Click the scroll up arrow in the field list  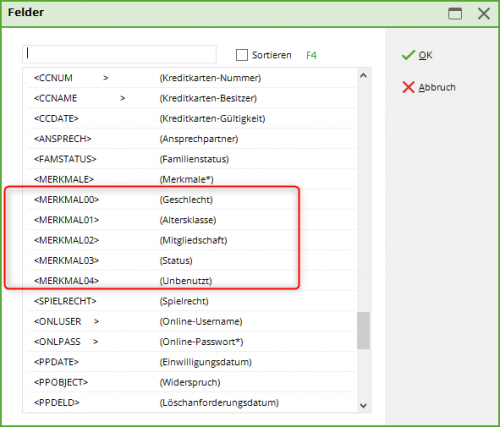click(363, 76)
